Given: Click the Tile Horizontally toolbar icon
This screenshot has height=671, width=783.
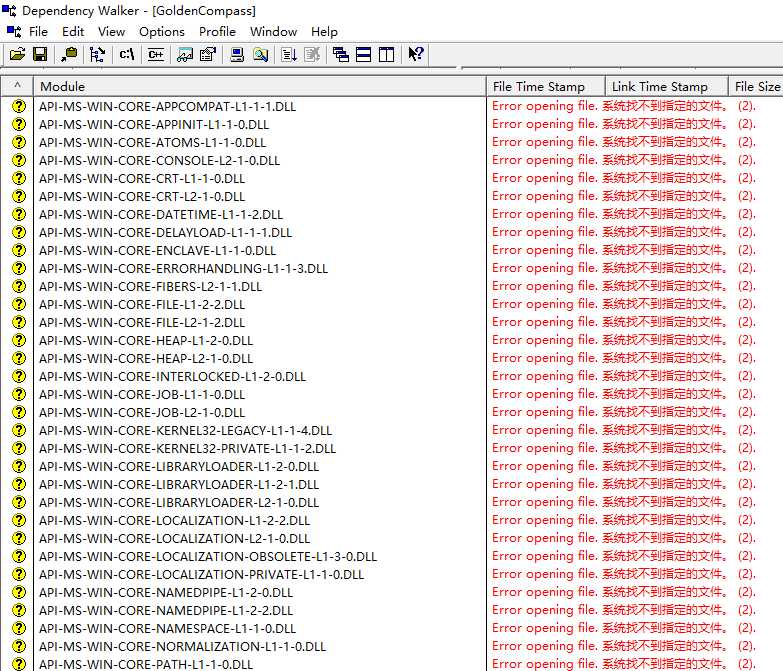Looking at the screenshot, I should pyautogui.click(x=364, y=54).
